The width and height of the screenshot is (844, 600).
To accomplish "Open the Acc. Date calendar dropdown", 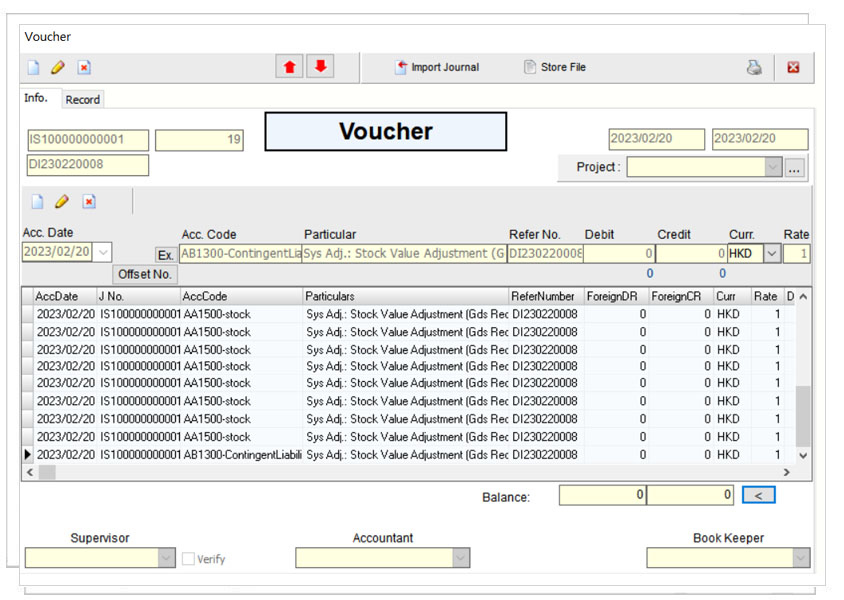I will click(102, 252).
